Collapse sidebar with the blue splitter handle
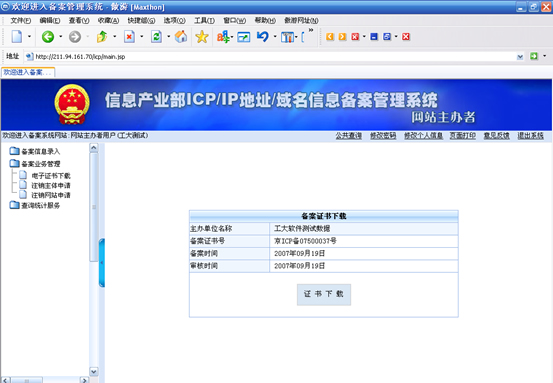The width and height of the screenshot is (553, 383). click(102, 263)
